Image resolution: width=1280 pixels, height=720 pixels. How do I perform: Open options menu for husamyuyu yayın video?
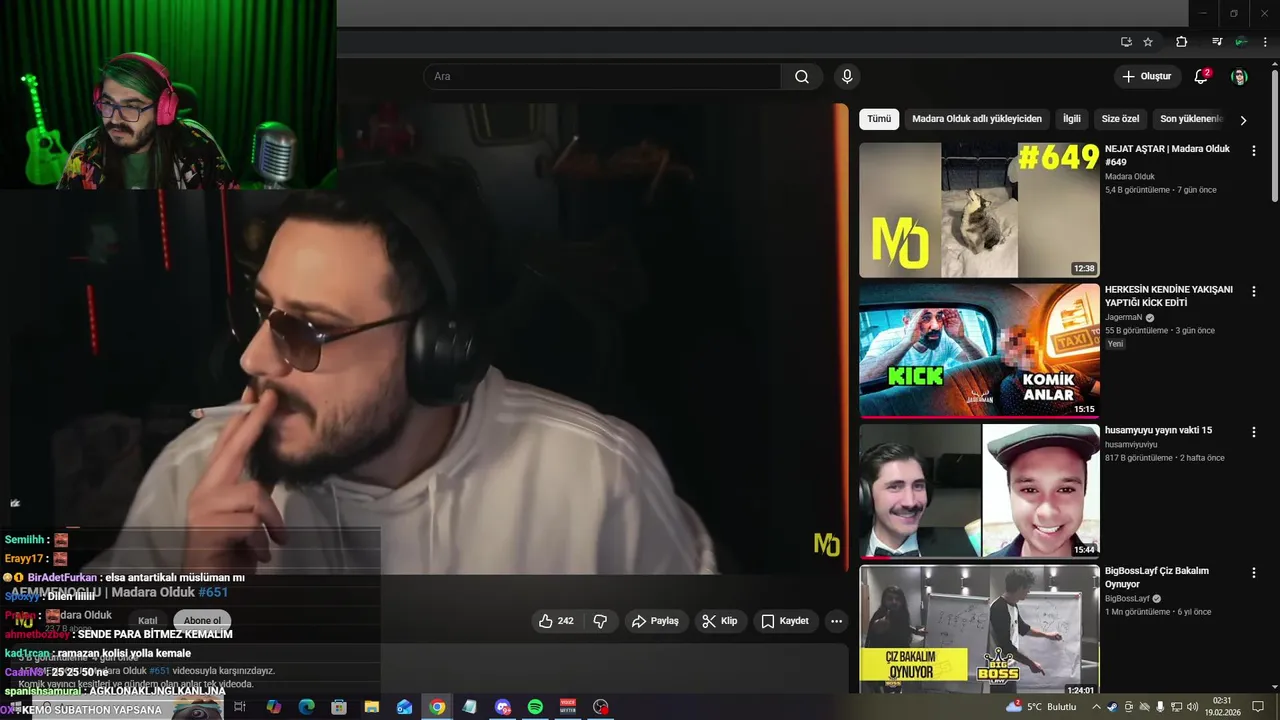pos(1253,432)
